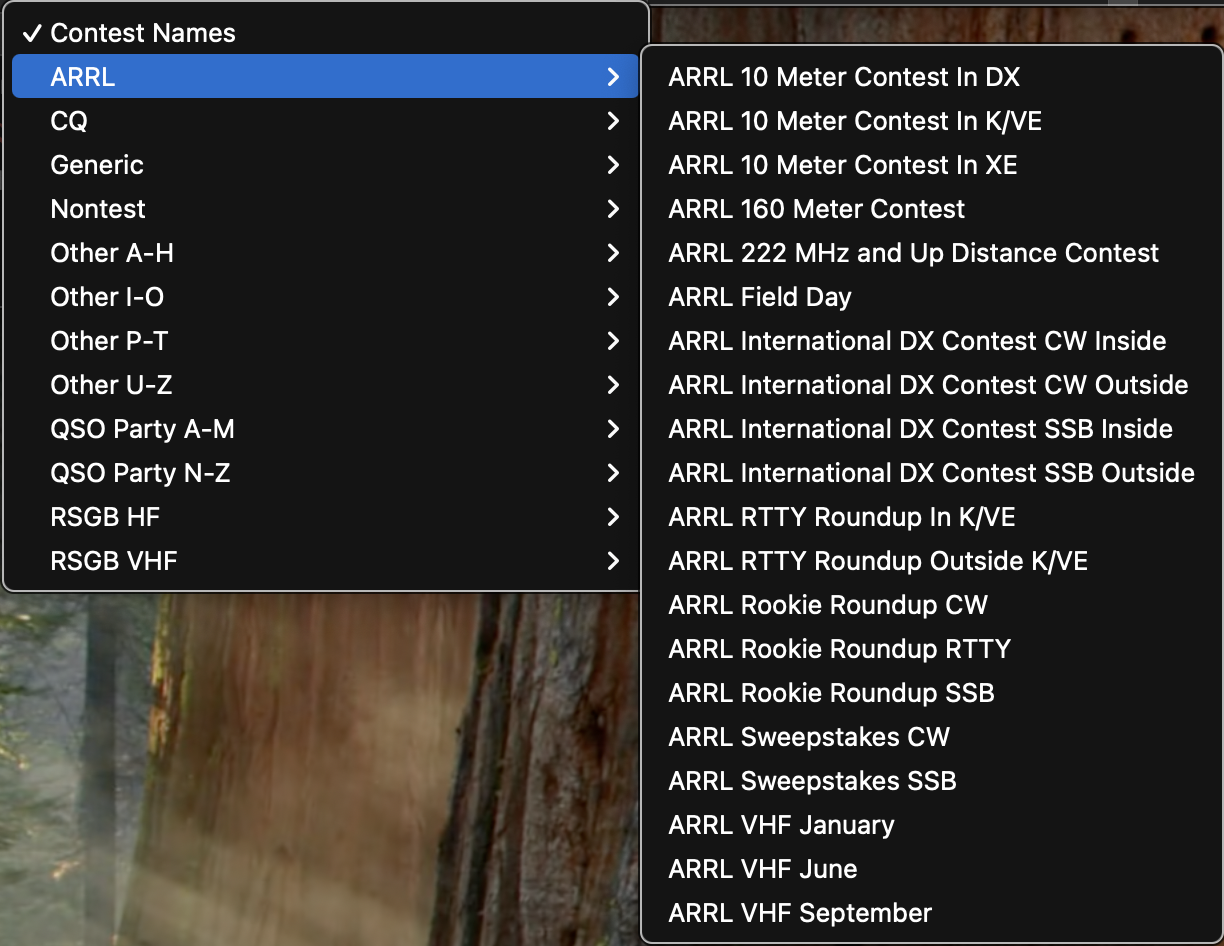Viewport: 1224px width, 946px height.
Task: Show the QSO Party N-Z list
Action: click(x=325, y=473)
